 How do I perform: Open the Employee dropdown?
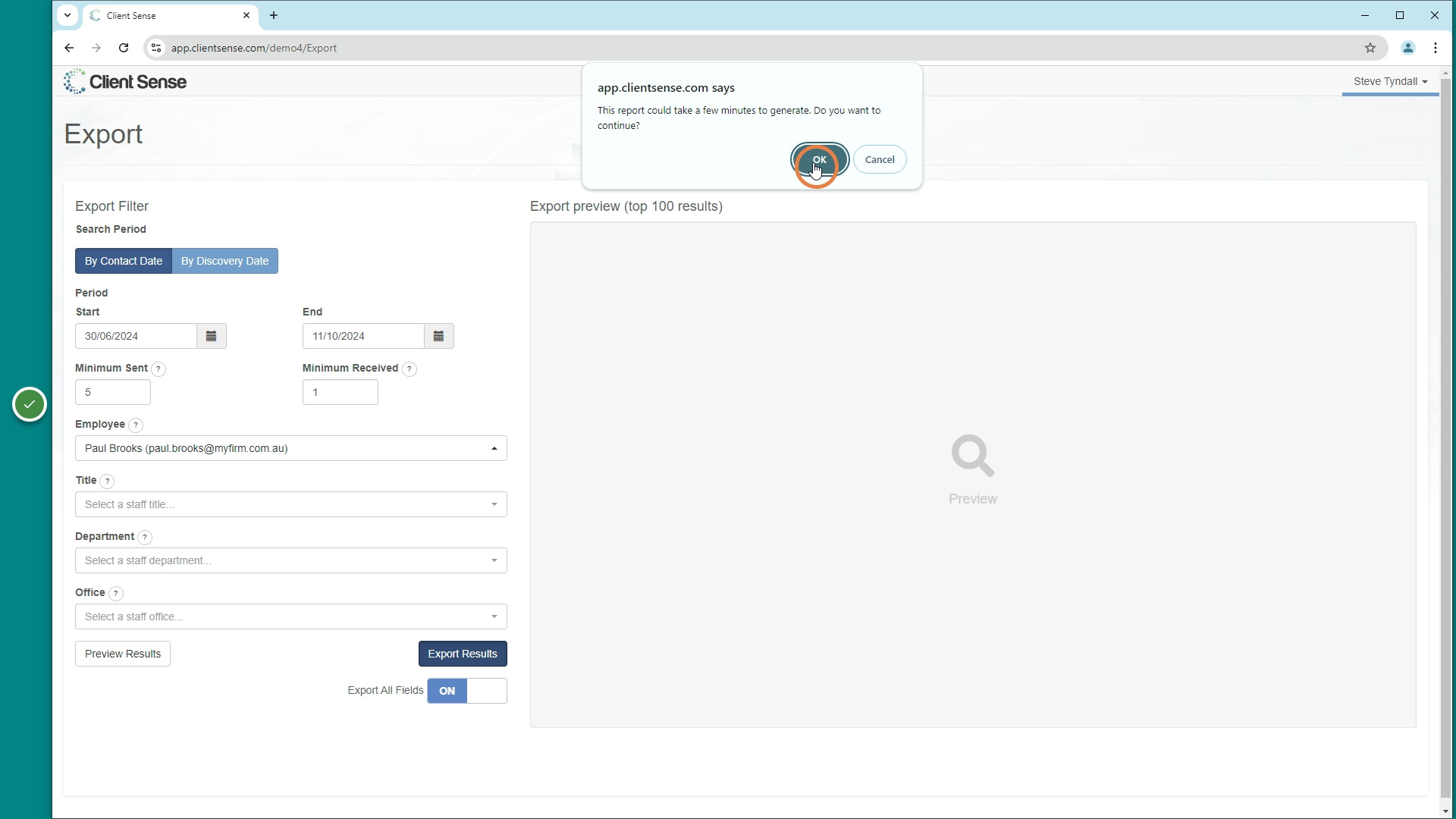pos(291,448)
